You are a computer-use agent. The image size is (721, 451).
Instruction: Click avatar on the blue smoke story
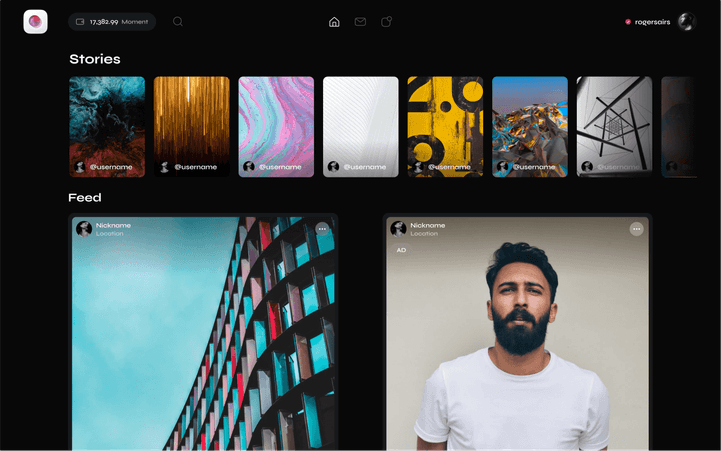pyautogui.click(x=80, y=166)
